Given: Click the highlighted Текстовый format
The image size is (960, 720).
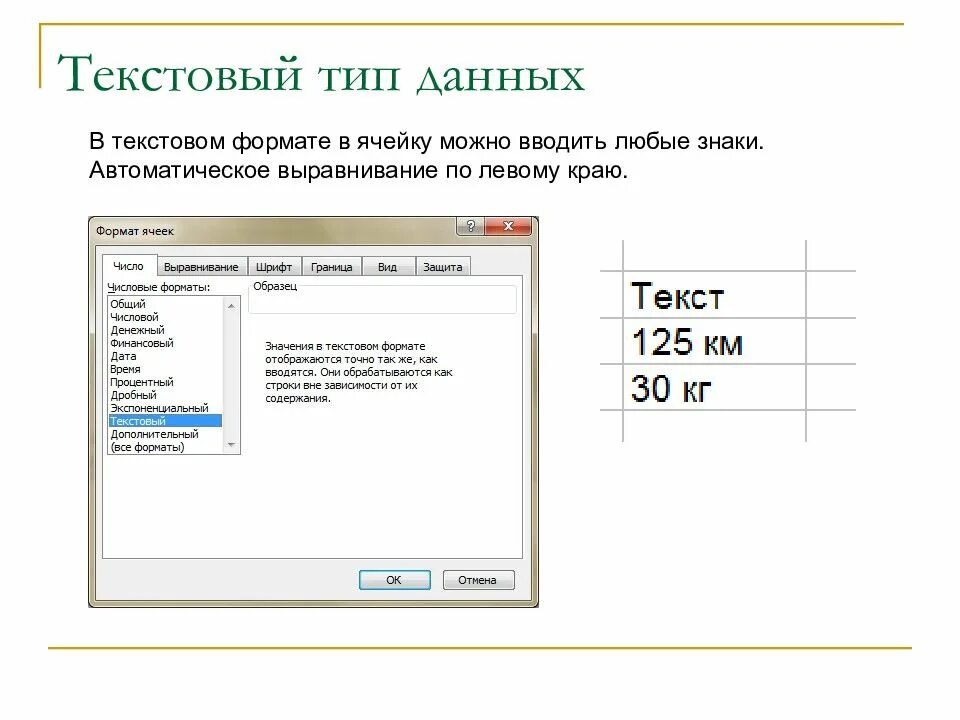Looking at the screenshot, I should tap(165, 421).
